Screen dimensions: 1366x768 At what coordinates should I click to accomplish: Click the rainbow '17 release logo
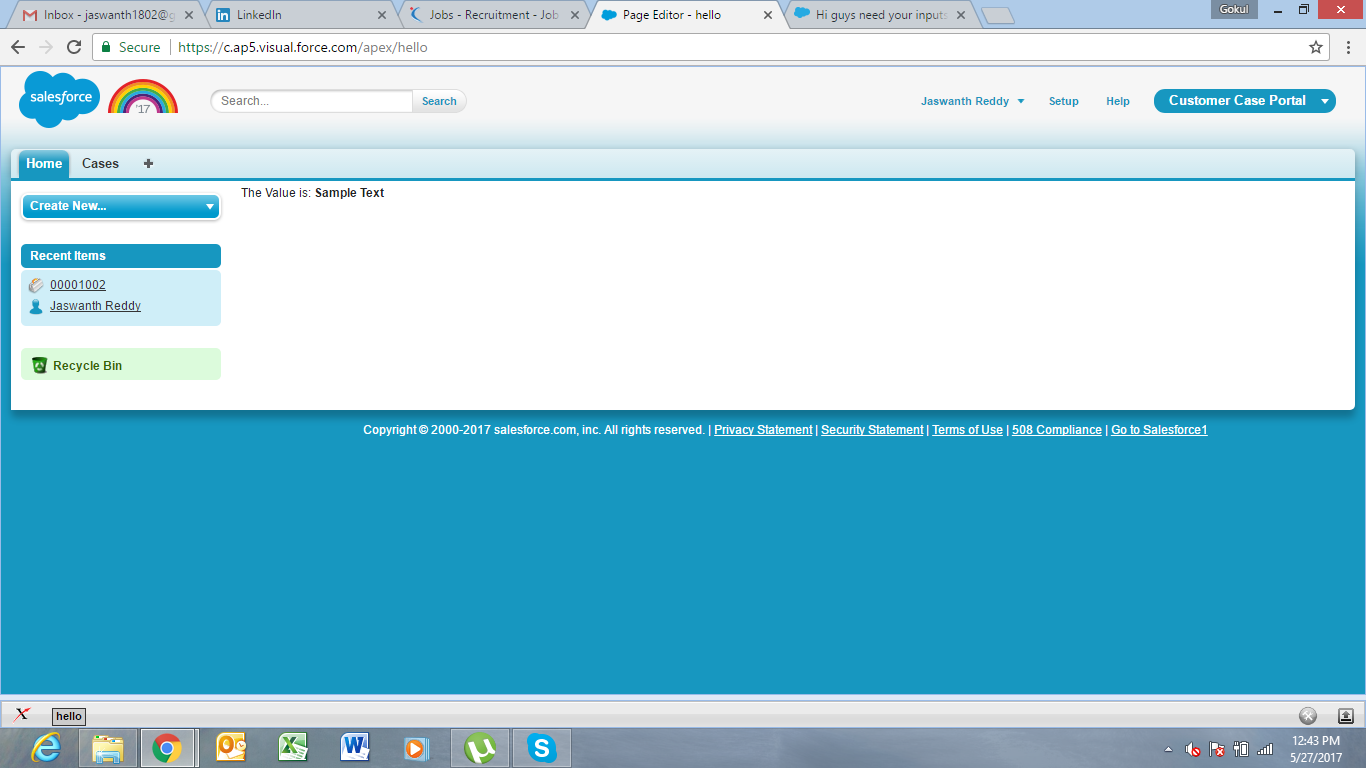coord(143,97)
